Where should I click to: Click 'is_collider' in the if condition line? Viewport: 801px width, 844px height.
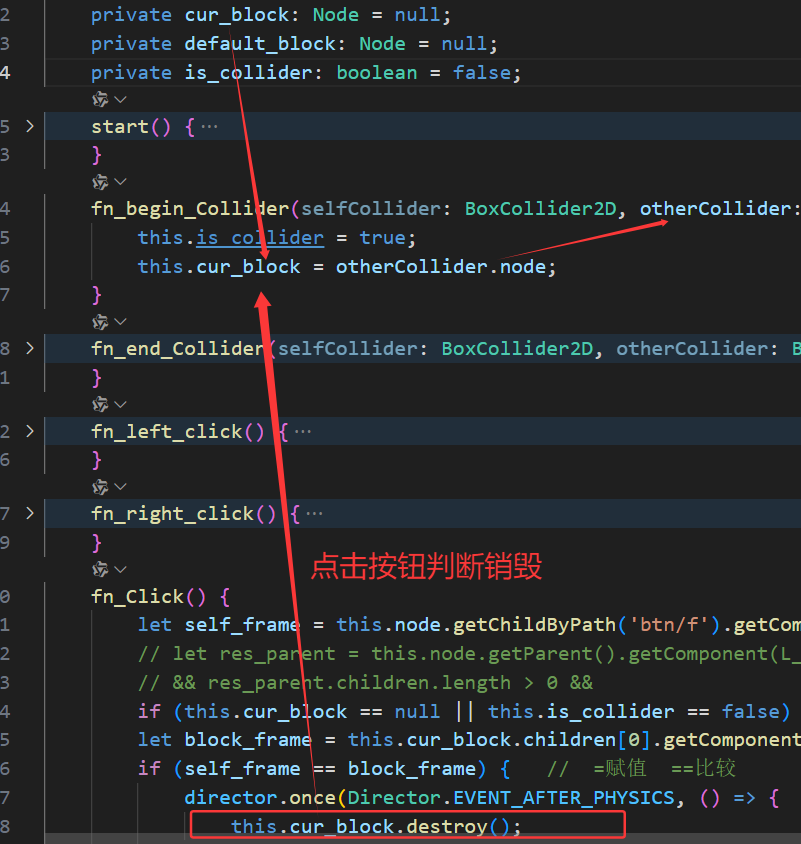pyautogui.click(x=611, y=712)
